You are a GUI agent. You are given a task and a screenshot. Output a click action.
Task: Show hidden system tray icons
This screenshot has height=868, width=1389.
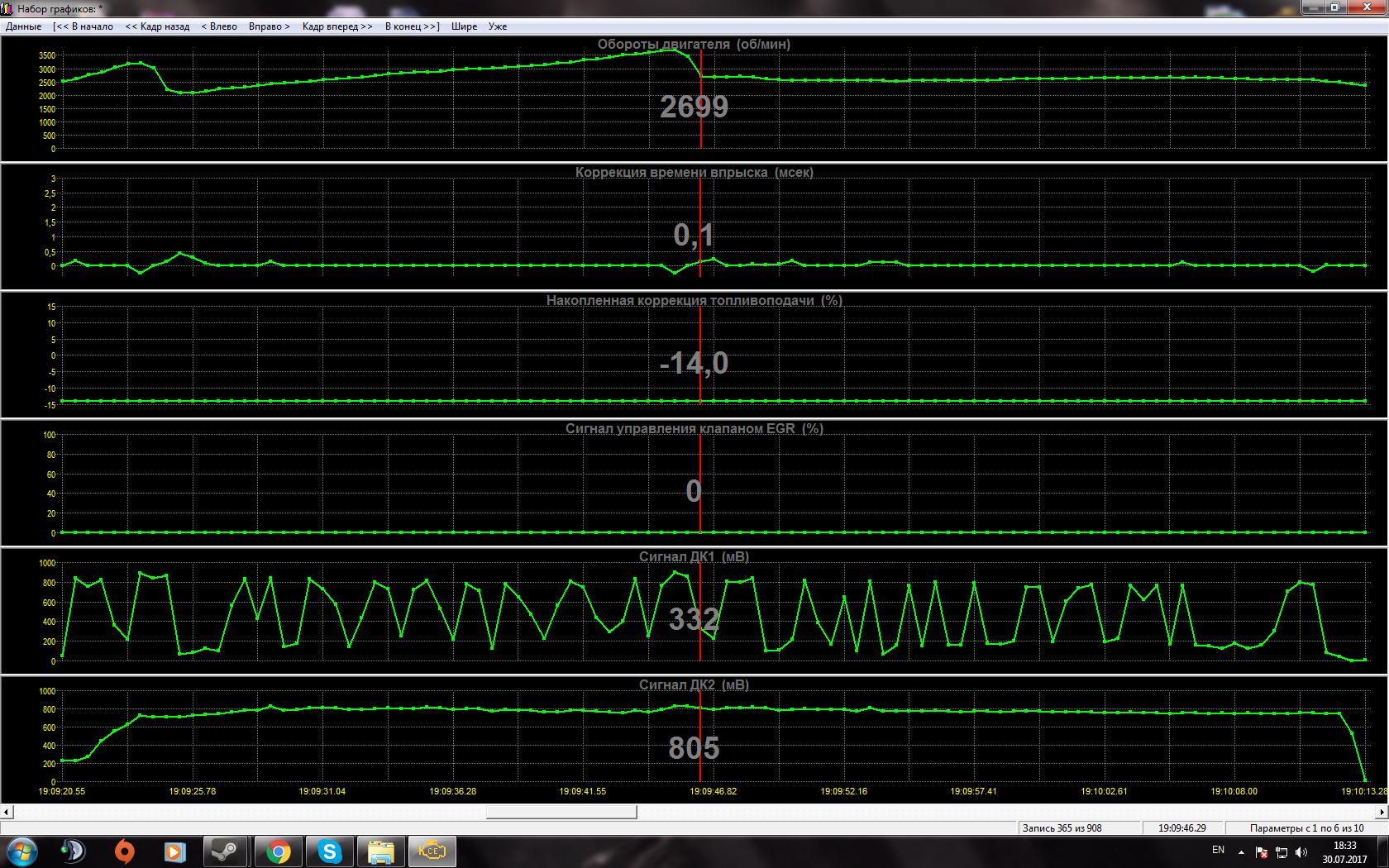click(x=1241, y=851)
